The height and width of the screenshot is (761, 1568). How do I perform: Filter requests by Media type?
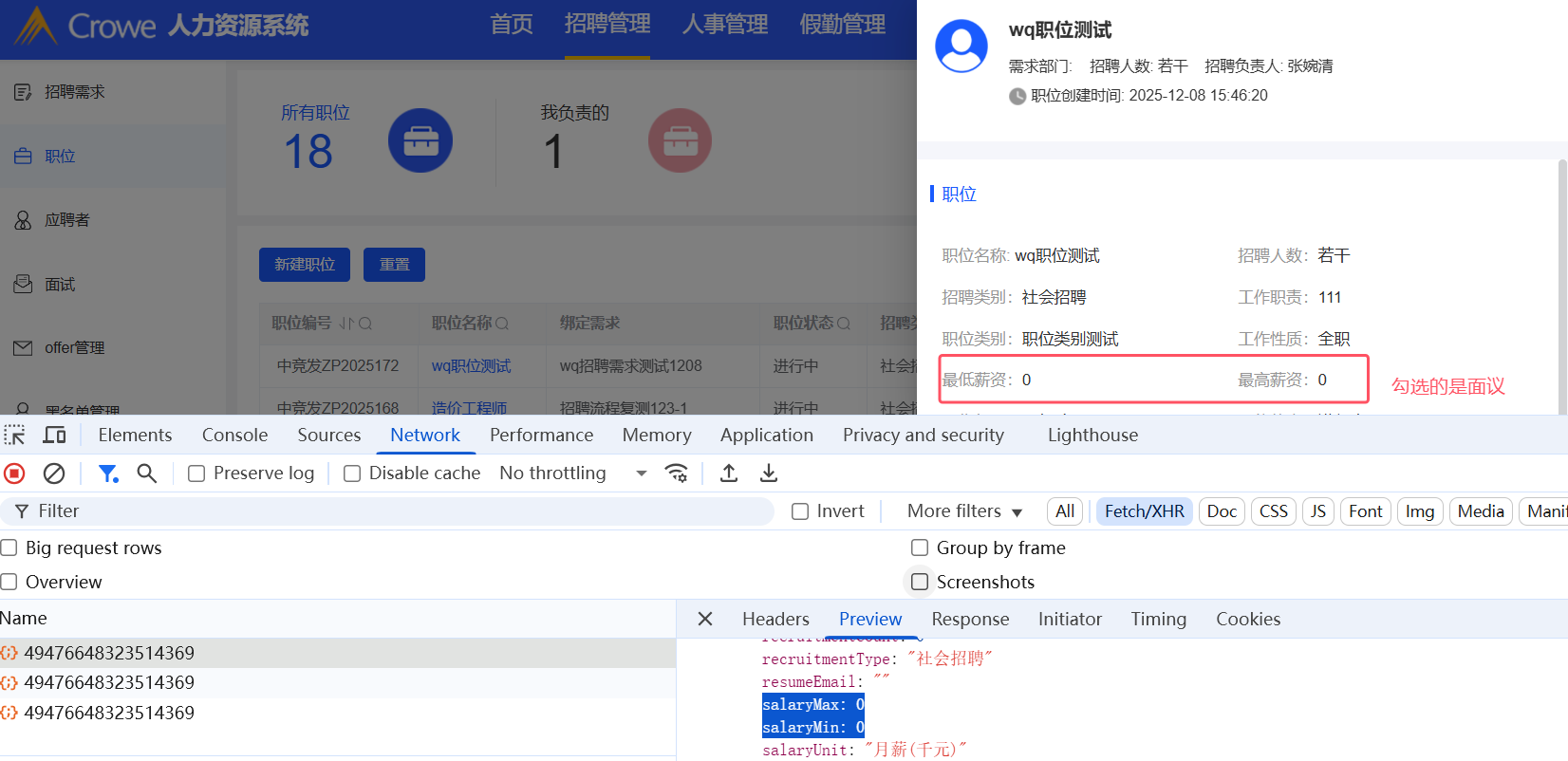[x=1481, y=511]
